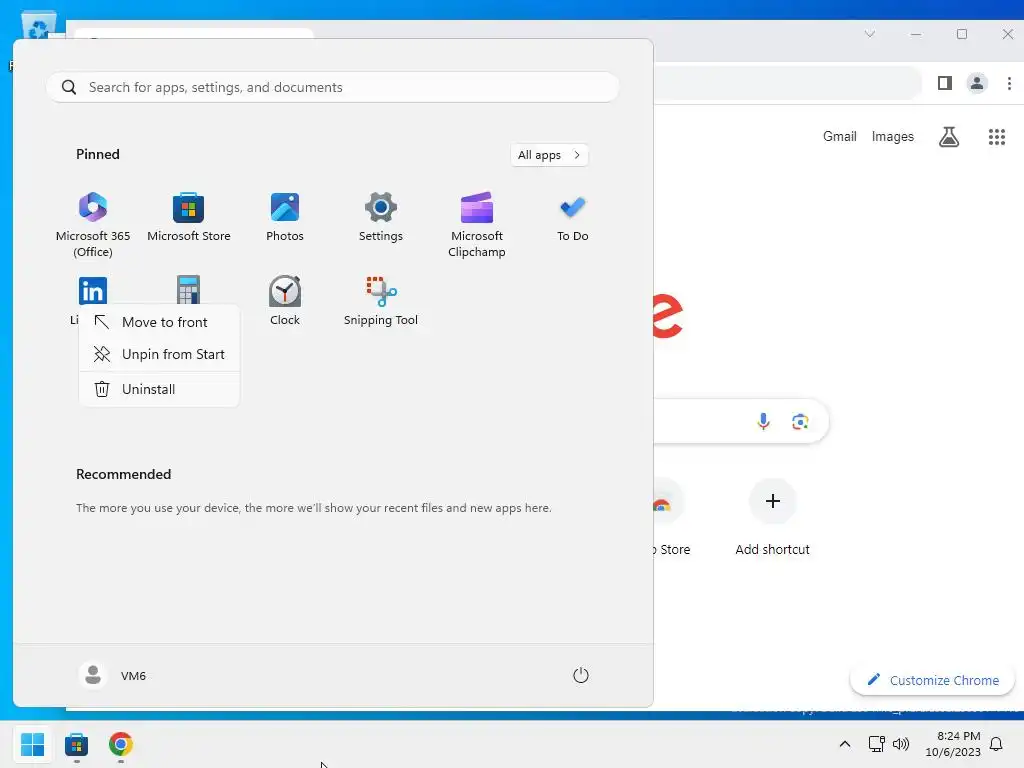Open the Calculator pinned icon
1024x768 pixels.
coord(188,289)
